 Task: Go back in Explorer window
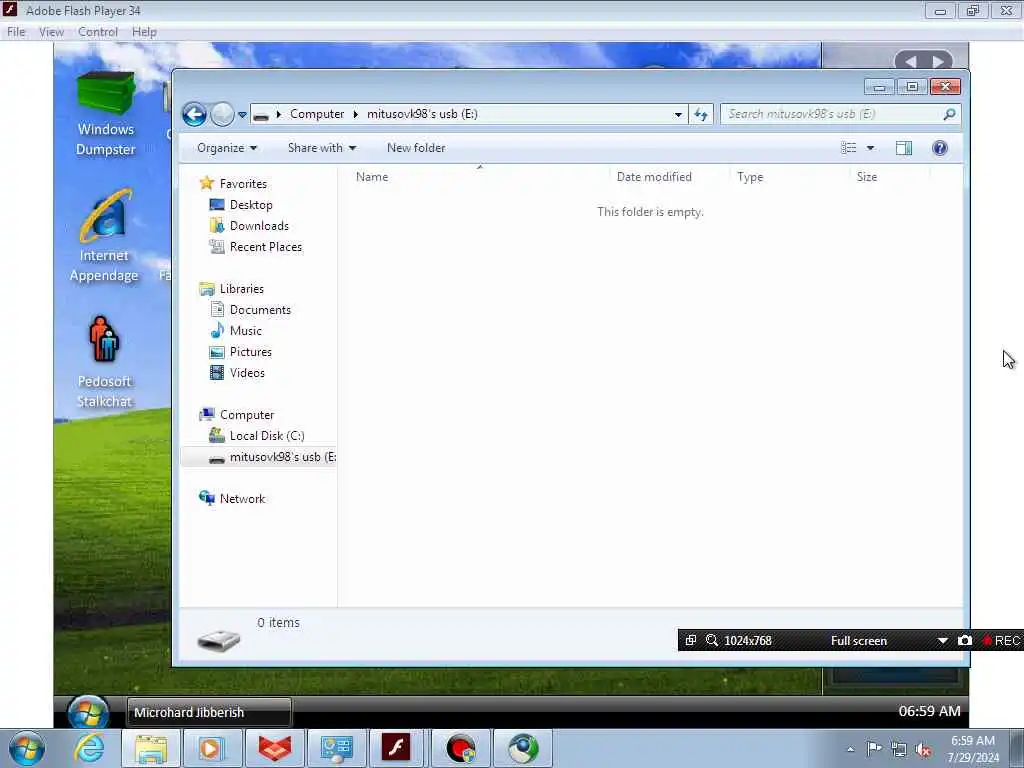[194, 114]
